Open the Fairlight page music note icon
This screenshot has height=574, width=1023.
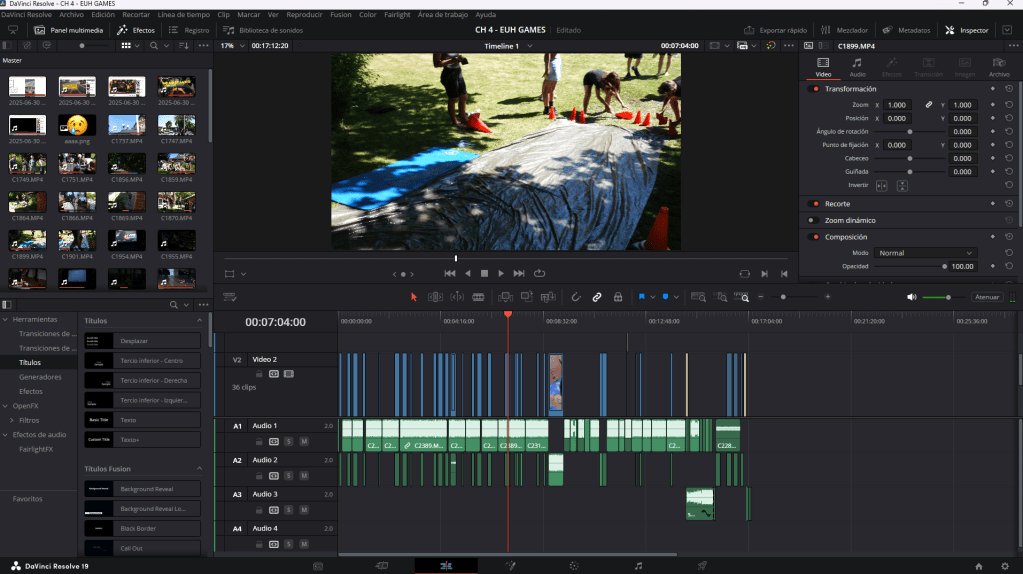638,566
